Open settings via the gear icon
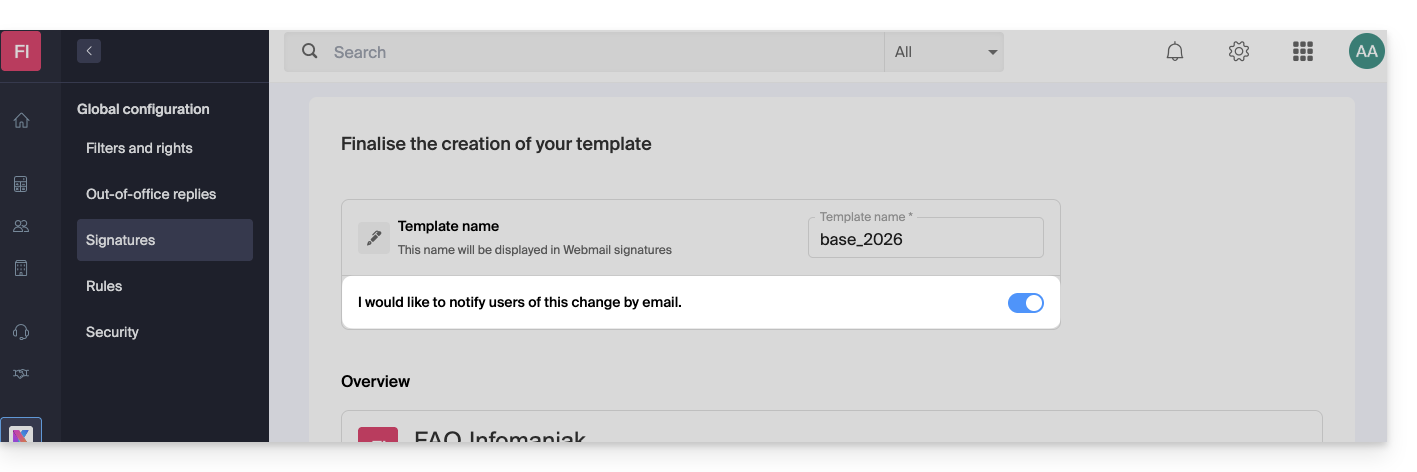 [1239, 52]
